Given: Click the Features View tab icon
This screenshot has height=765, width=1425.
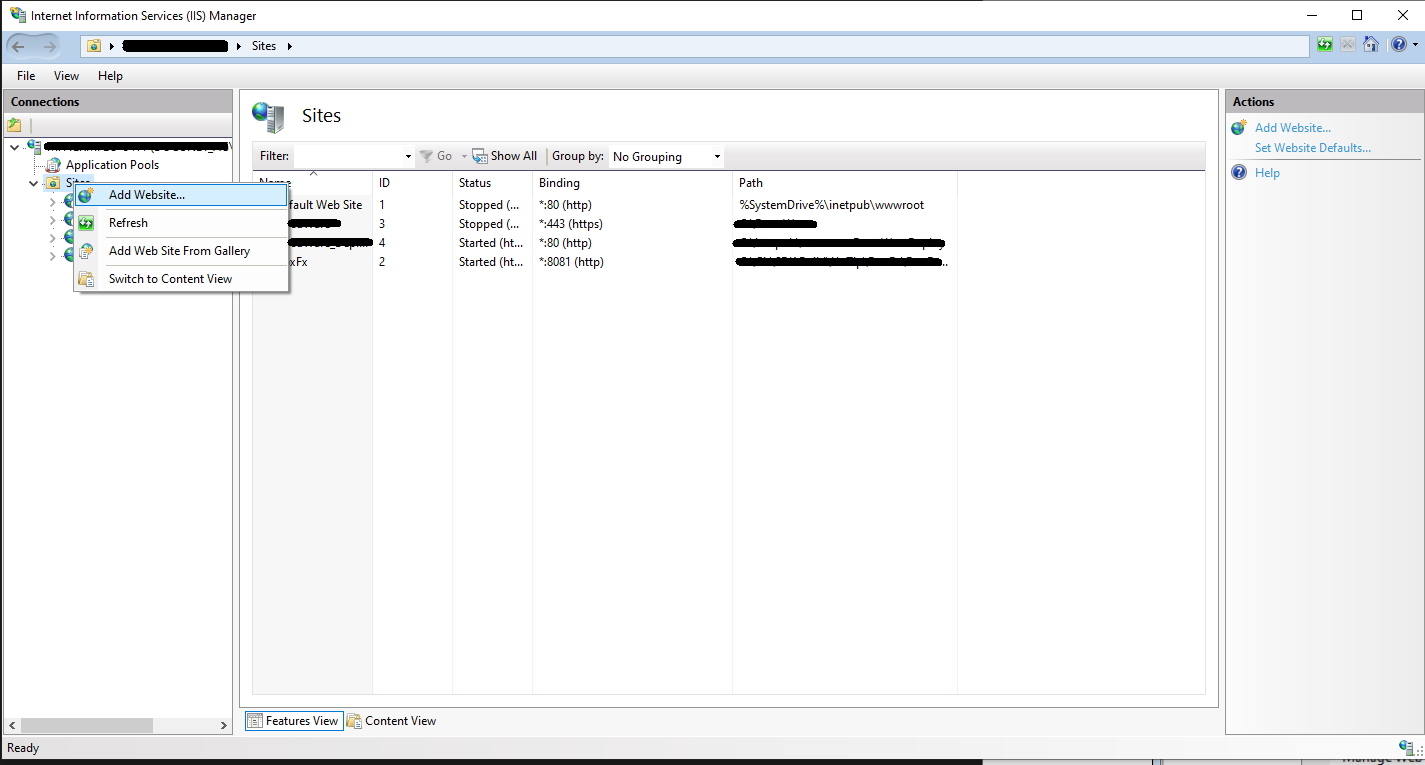Looking at the screenshot, I should (255, 721).
